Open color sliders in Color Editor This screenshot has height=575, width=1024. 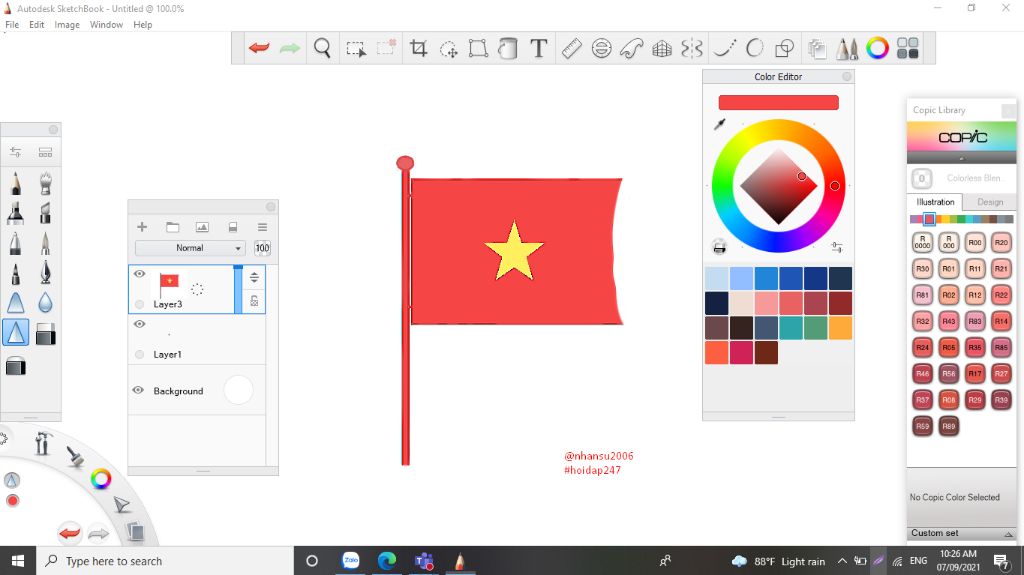coord(837,247)
